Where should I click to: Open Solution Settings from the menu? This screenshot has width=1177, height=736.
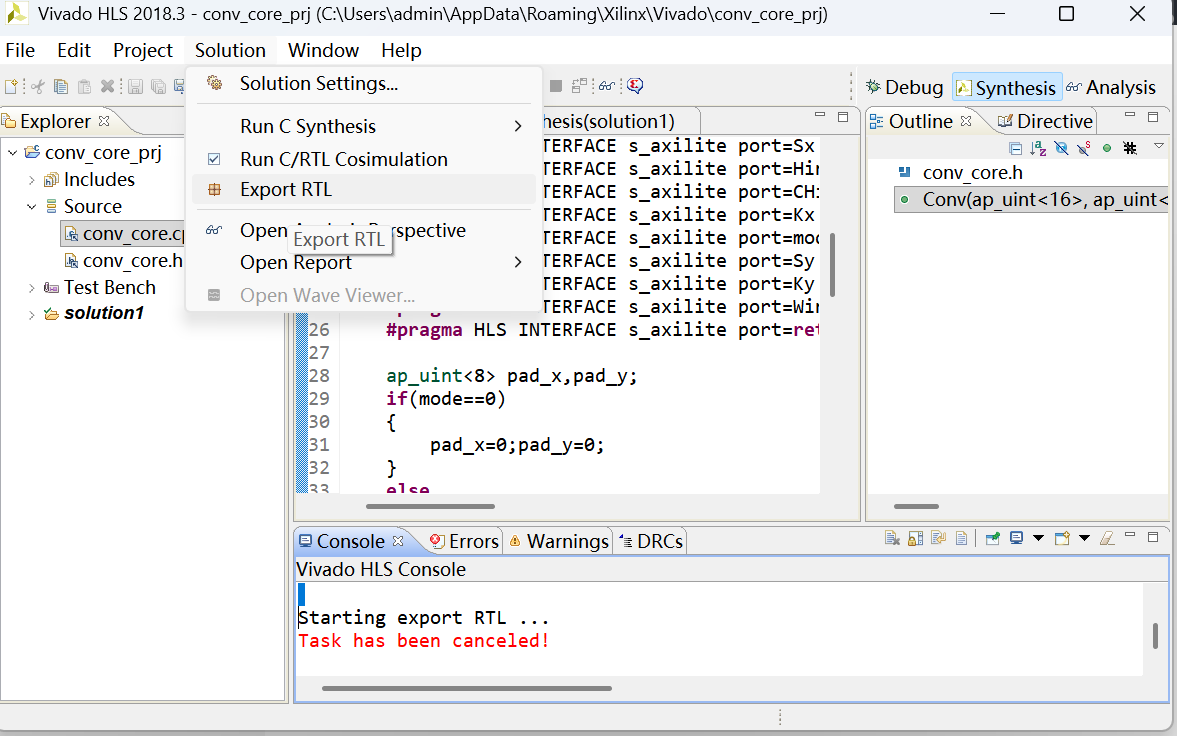[364, 83]
